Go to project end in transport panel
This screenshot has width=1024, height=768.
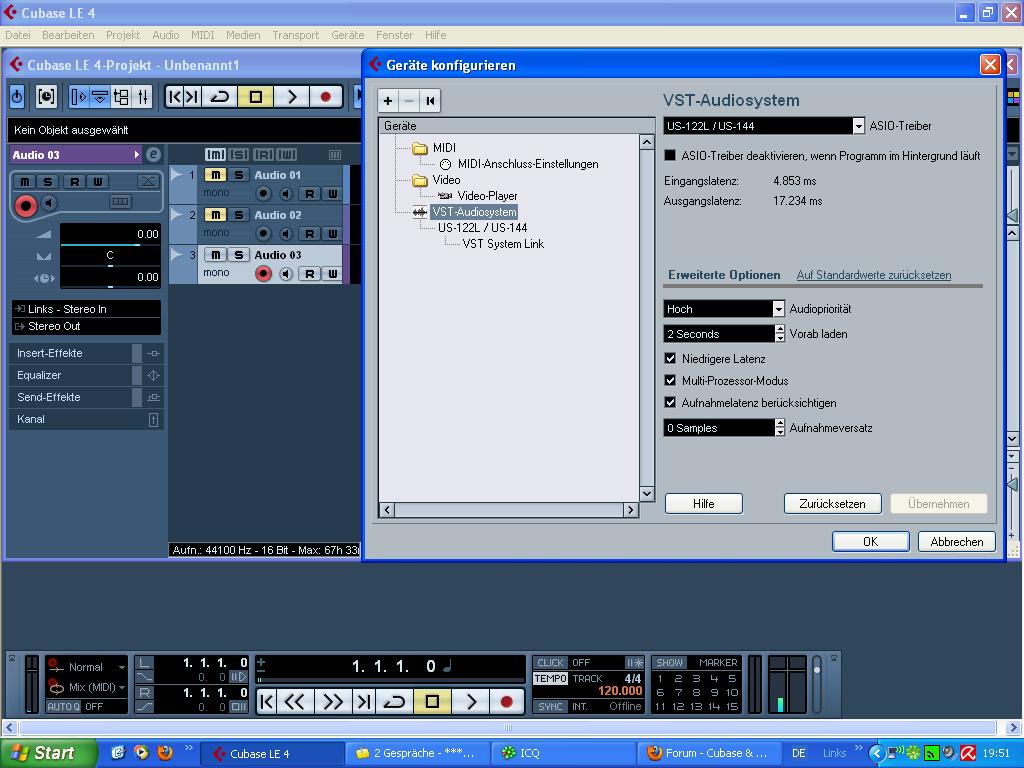(363, 702)
